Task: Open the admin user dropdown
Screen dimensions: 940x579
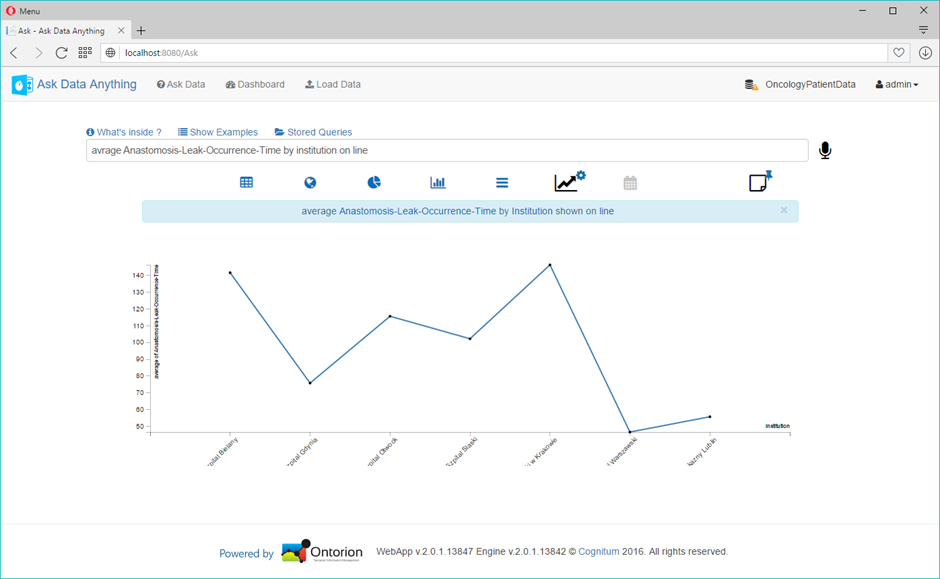Action: [897, 85]
